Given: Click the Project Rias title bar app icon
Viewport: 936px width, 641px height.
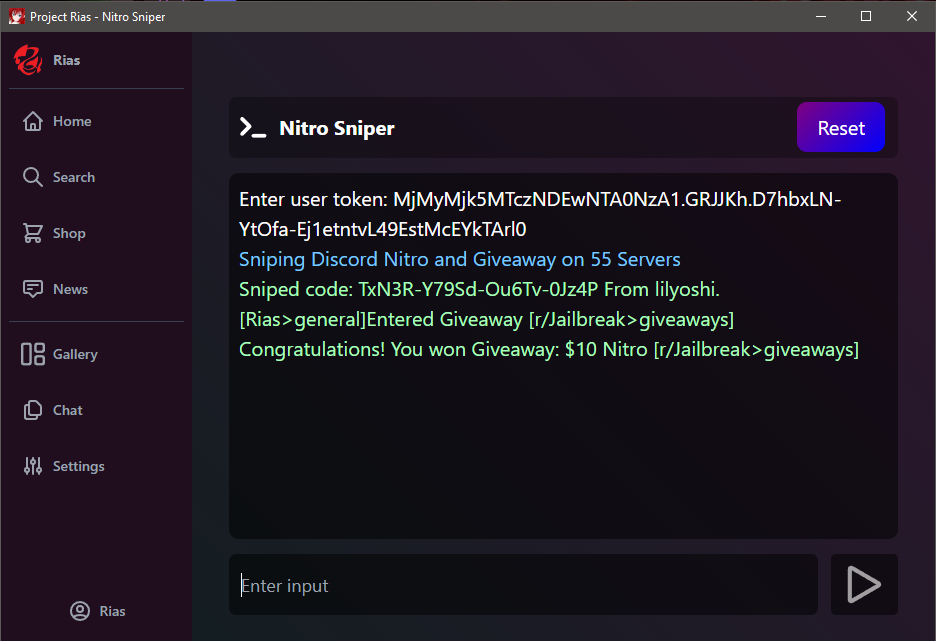Looking at the screenshot, I should pyautogui.click(x=16, y=16).
